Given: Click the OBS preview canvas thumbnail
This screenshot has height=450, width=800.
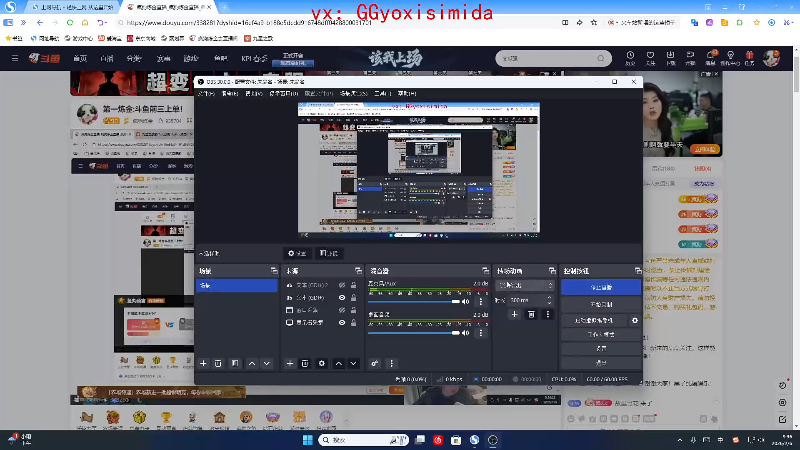Looking at the screenshot, I should click(419, 170).
